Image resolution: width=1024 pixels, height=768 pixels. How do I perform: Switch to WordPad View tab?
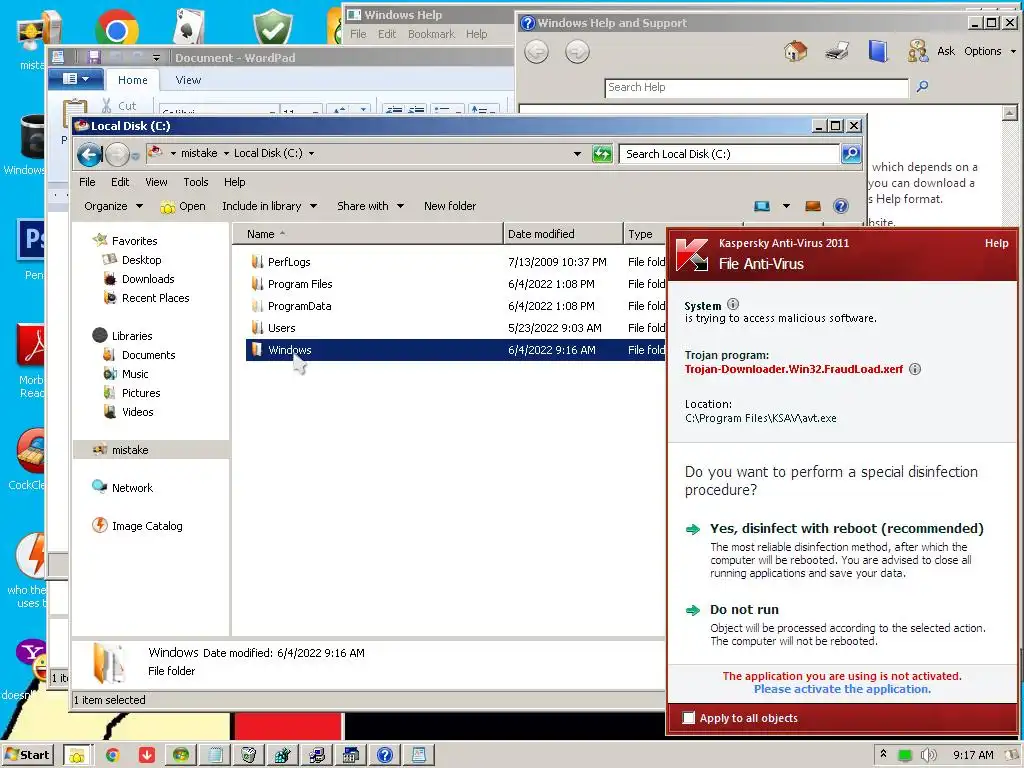[188, 80]
